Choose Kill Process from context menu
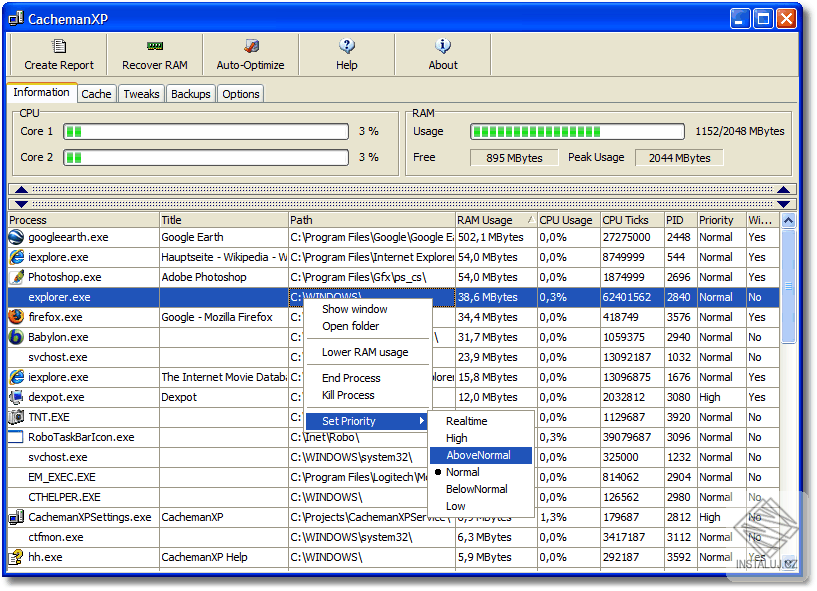 point(348,395)
